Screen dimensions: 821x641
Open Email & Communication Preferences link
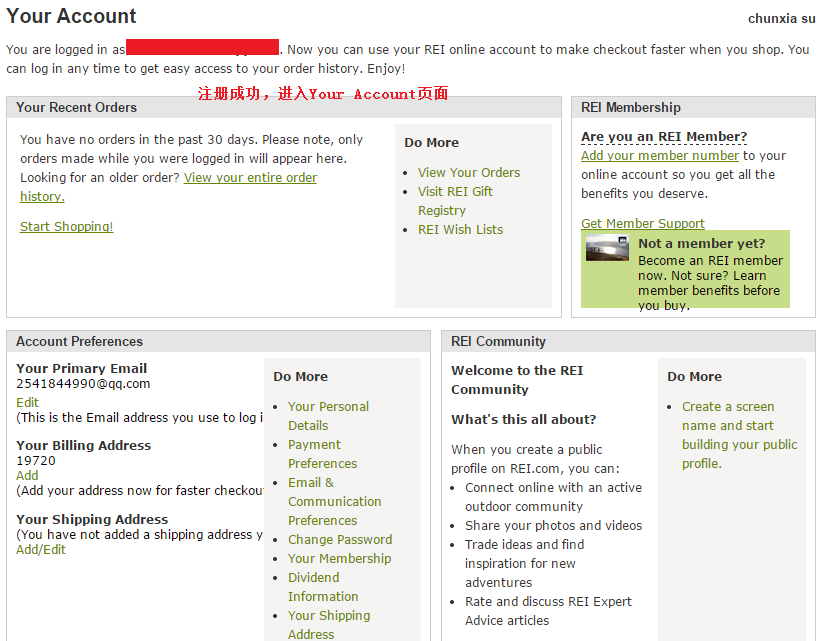pyautogui.click(x=335, y=502)
